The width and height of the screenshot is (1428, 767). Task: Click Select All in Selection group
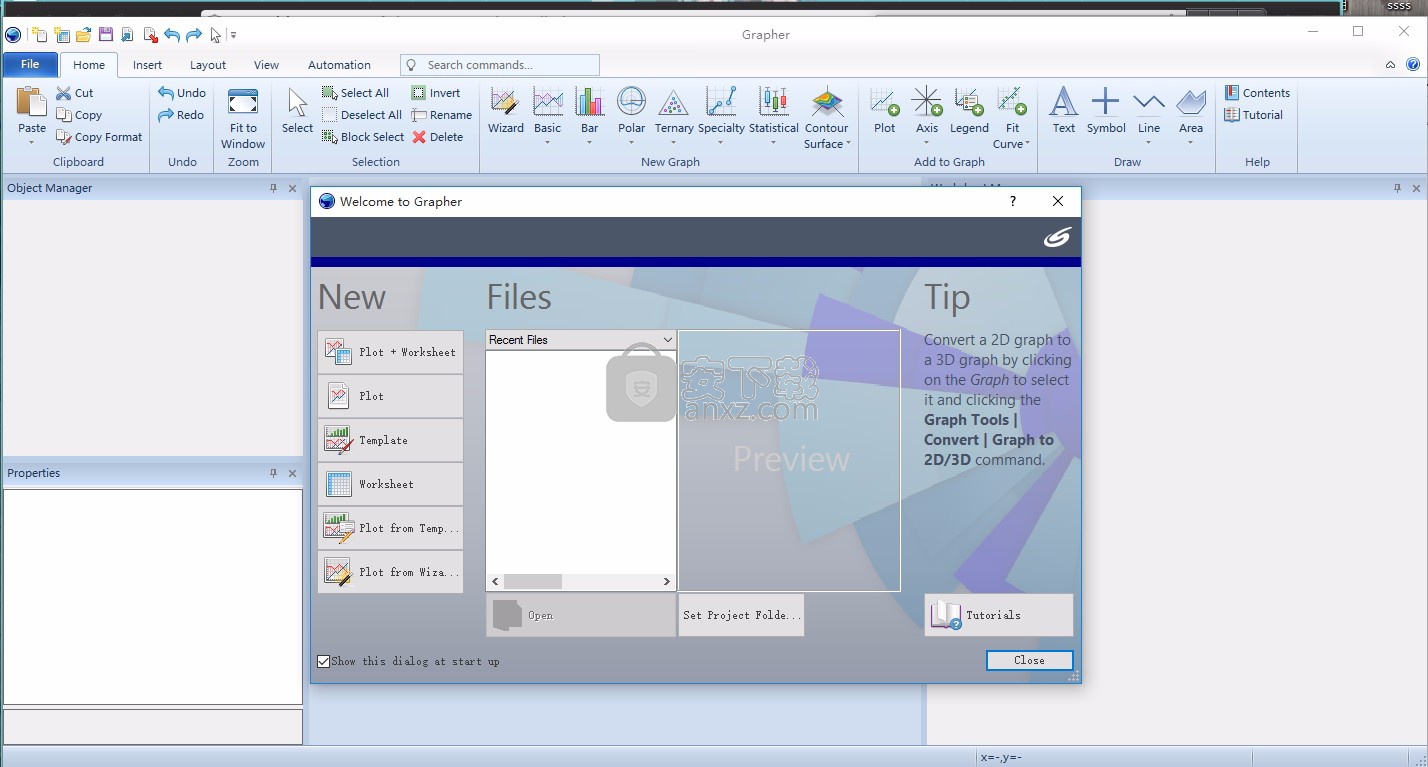355,93
